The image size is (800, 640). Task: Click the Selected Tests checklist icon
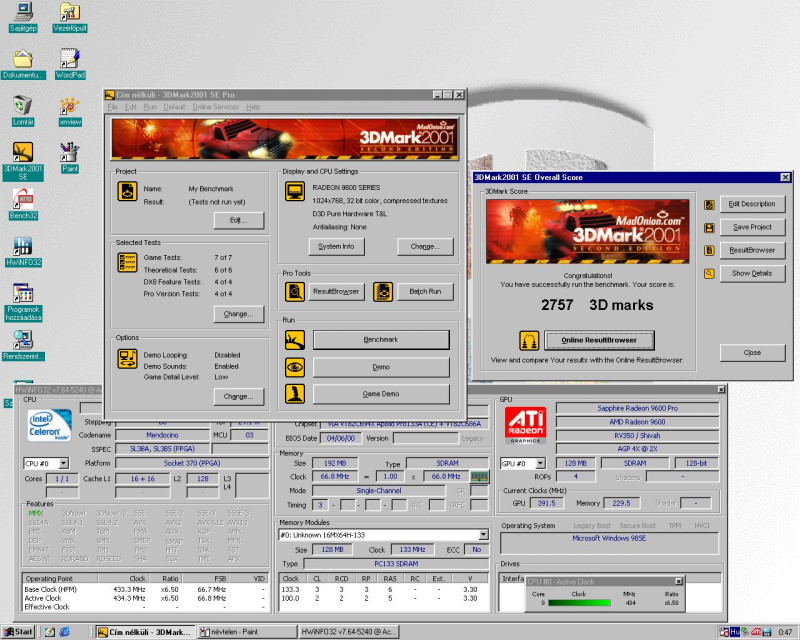click(x=127, y=262)
